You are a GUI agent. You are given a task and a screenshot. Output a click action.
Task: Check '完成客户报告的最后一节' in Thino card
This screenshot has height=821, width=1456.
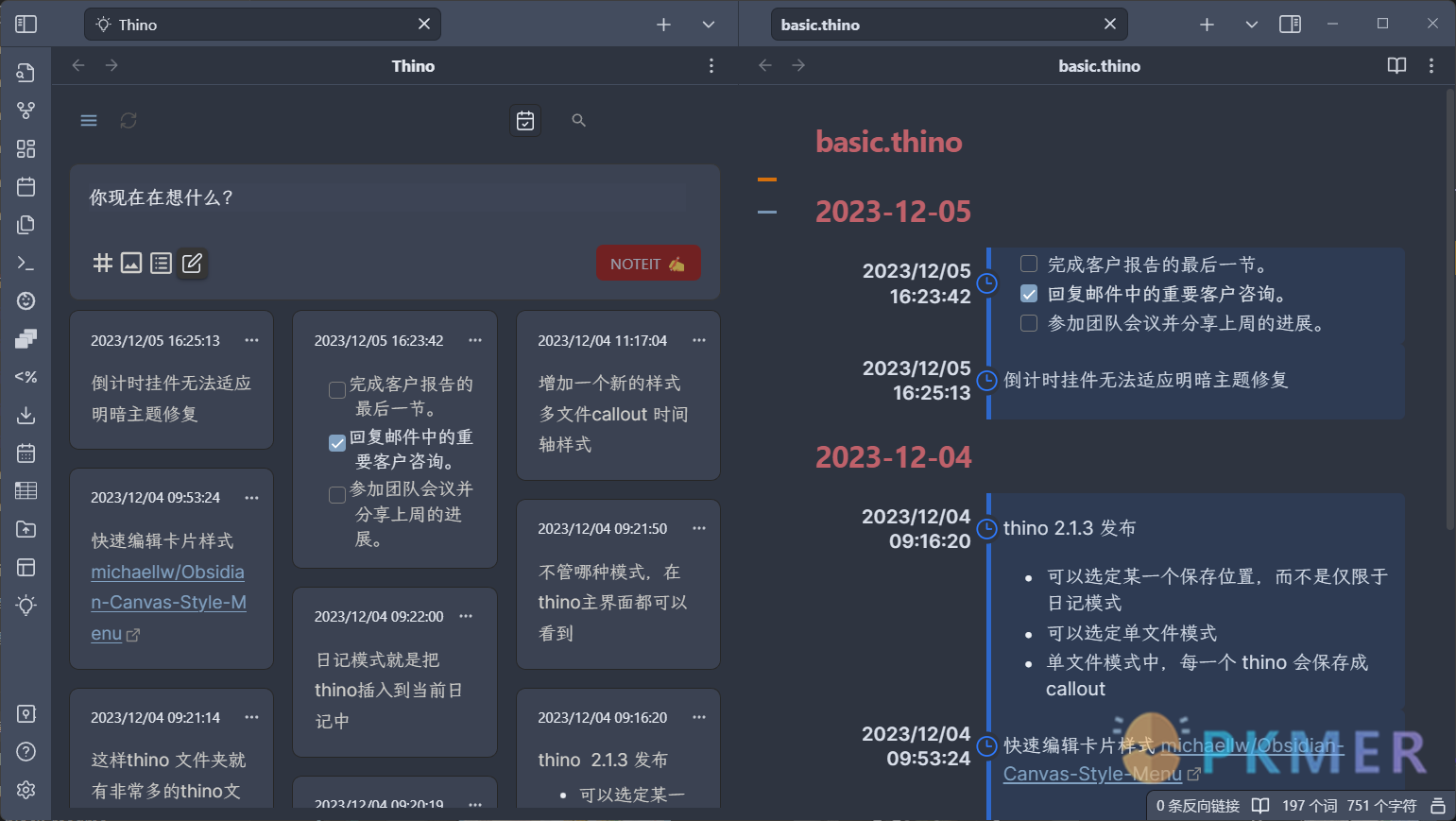(336, 390)
